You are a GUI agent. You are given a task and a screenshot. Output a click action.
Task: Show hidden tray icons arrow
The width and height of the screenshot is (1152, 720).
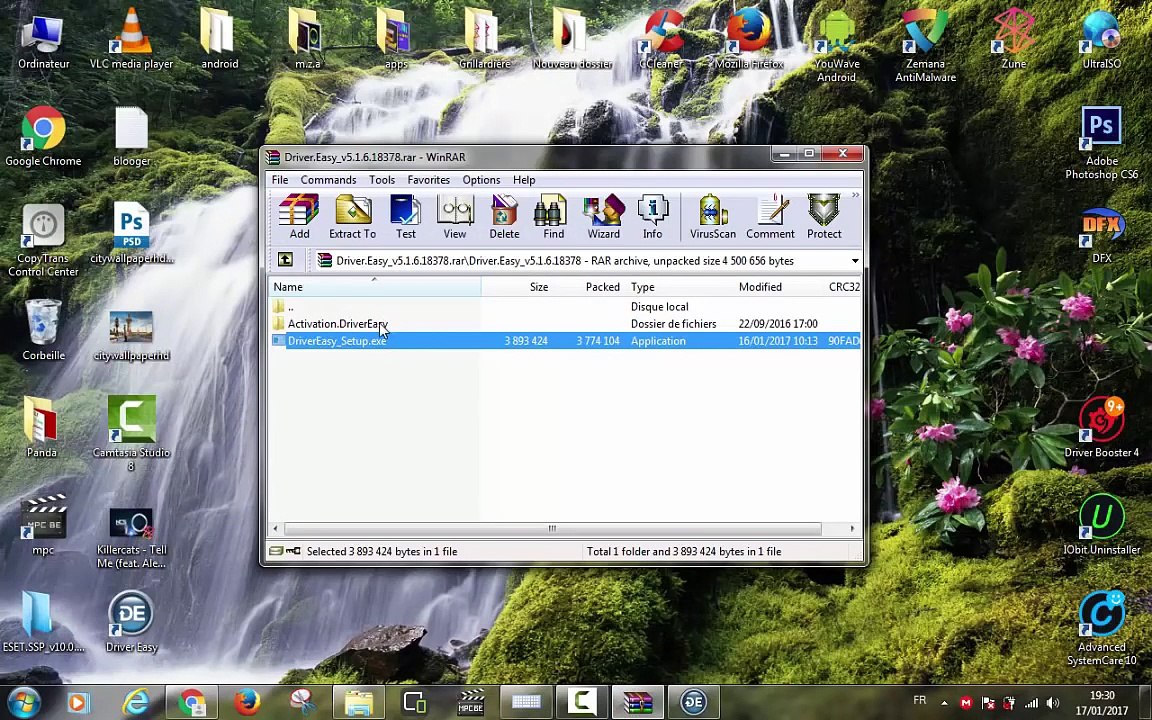click(x=944, y=703)
